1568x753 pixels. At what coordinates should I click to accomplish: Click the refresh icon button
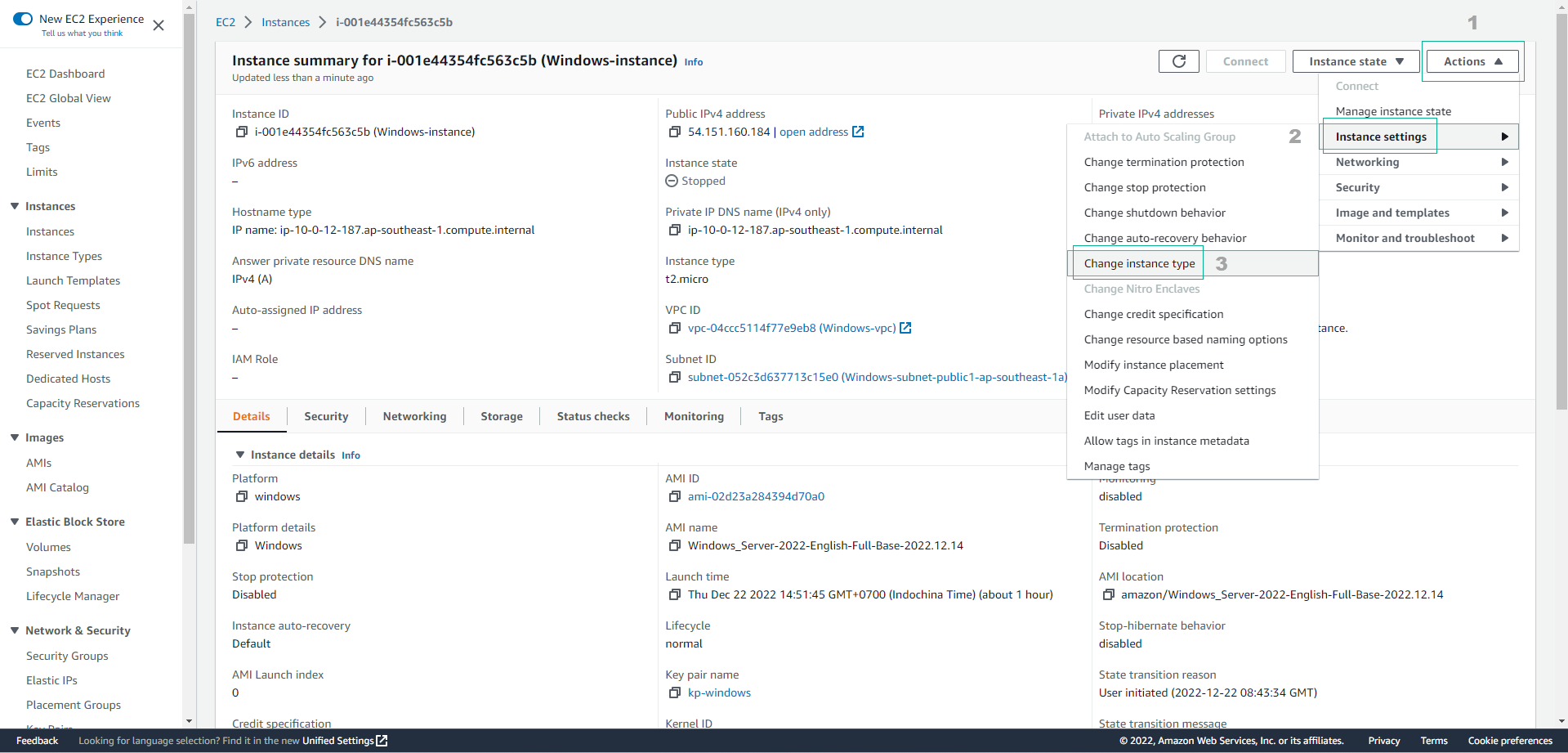[x=1179, y=61]
